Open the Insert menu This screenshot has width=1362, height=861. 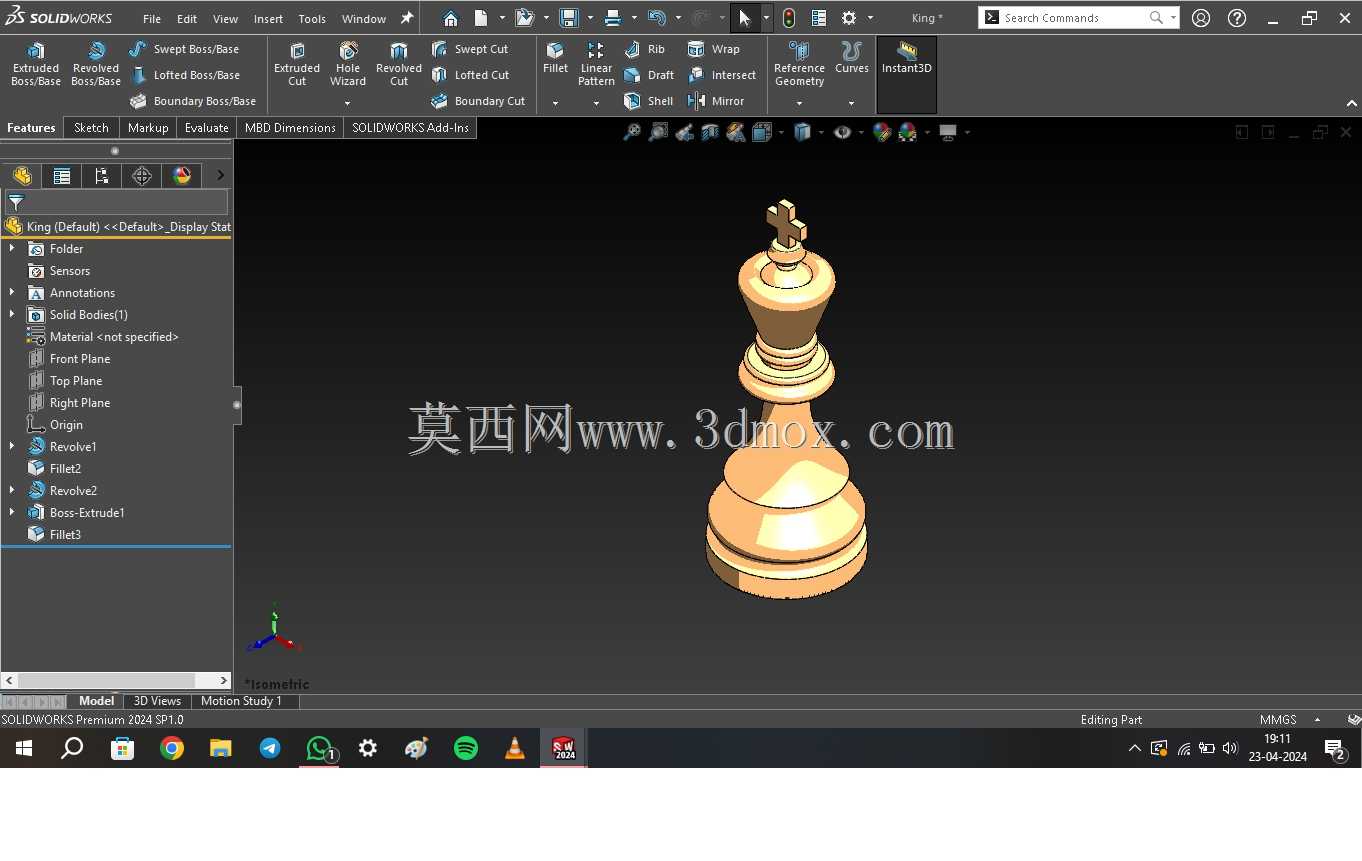268,19
